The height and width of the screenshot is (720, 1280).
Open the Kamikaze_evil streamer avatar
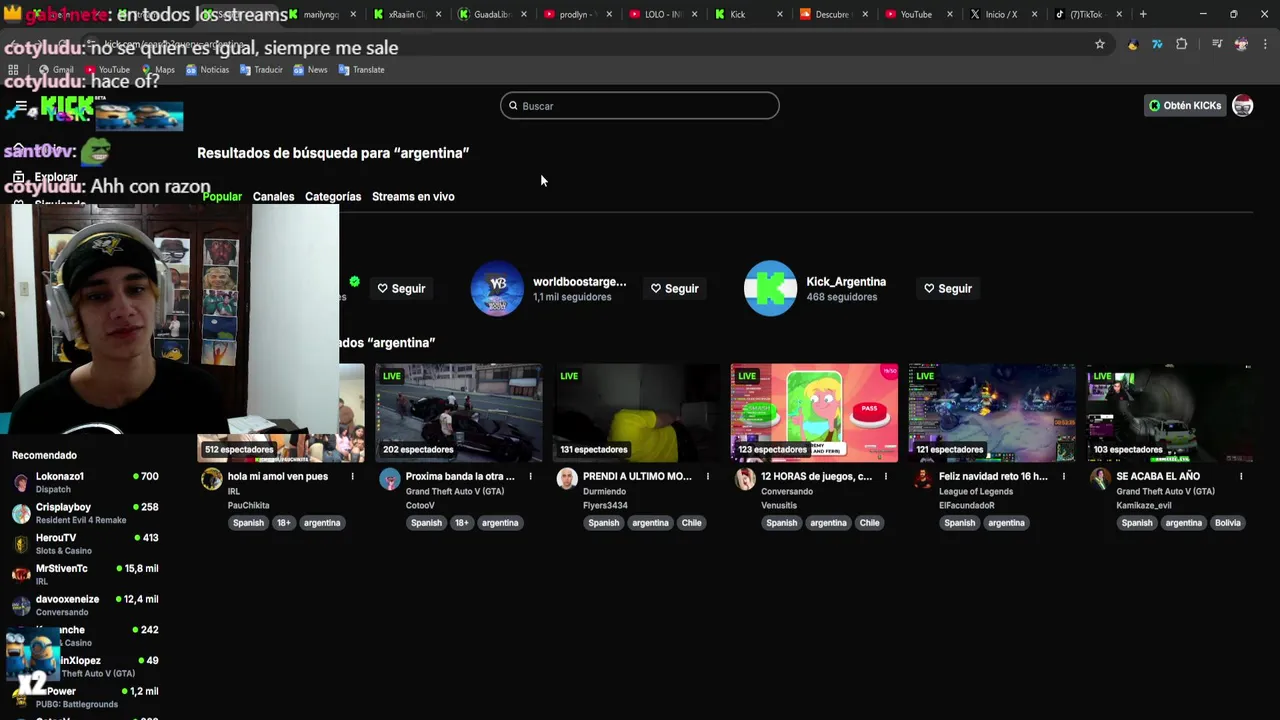(x=1101, y=479)
